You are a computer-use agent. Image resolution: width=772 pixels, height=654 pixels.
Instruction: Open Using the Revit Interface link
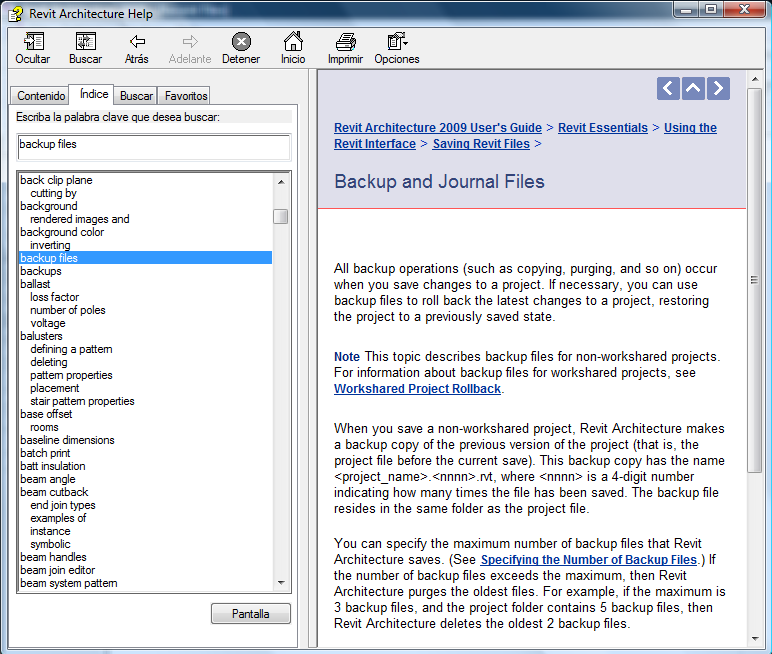coord(690,128)
